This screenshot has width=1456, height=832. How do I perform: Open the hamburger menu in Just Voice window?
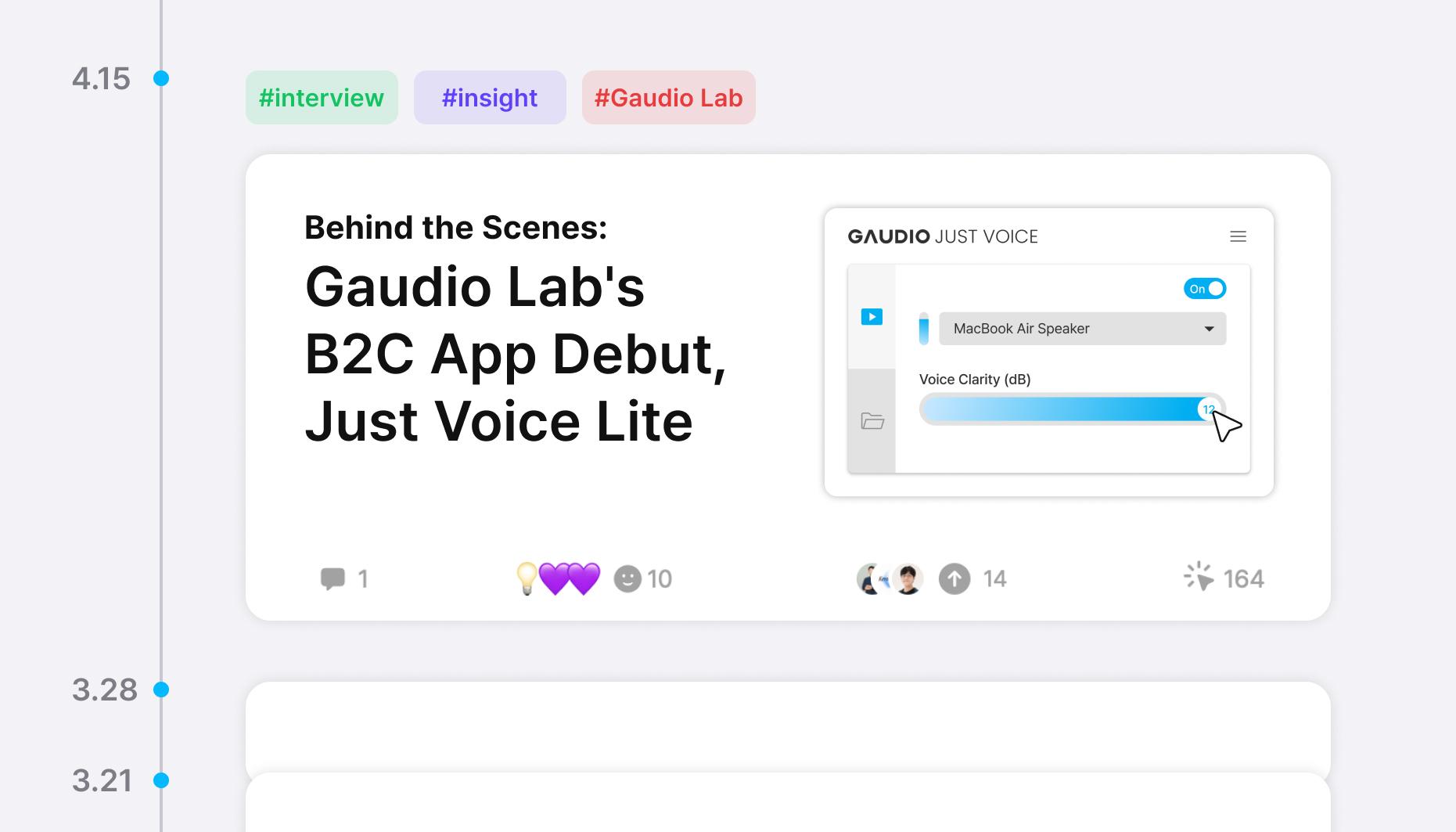pyautogui.click(x=1238, y=236)
